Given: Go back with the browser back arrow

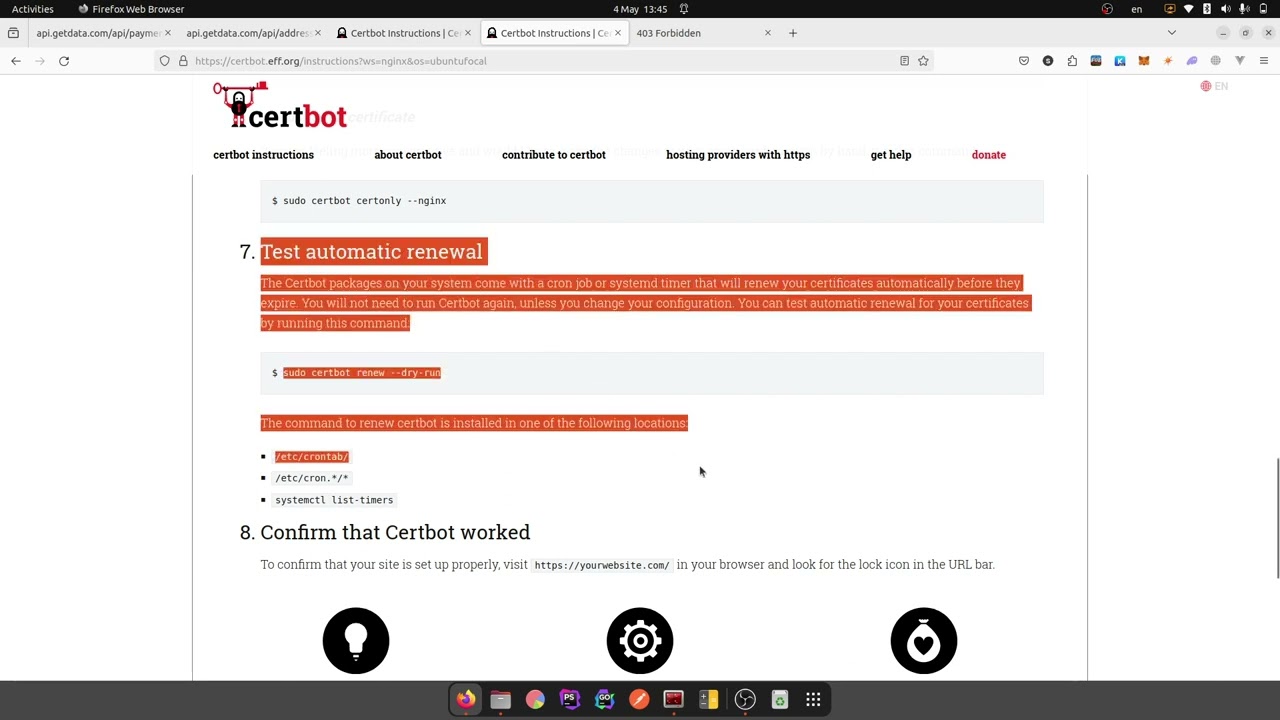Looking at the screenshot, I should 16,61.
